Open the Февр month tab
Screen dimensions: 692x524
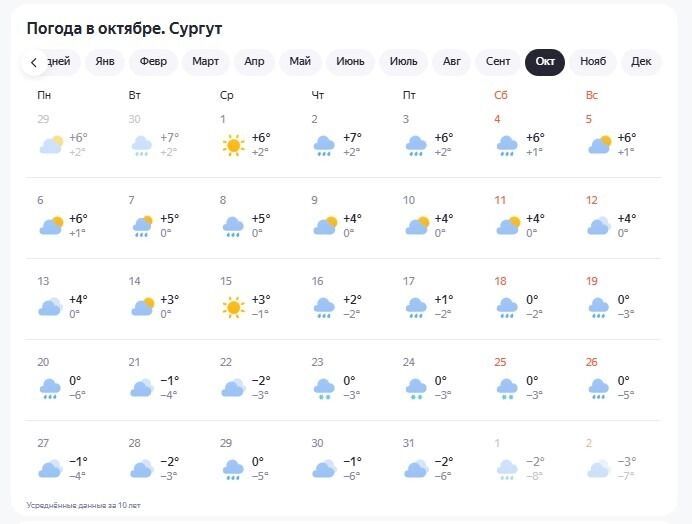pyautogui.click(x=153, y=62)
